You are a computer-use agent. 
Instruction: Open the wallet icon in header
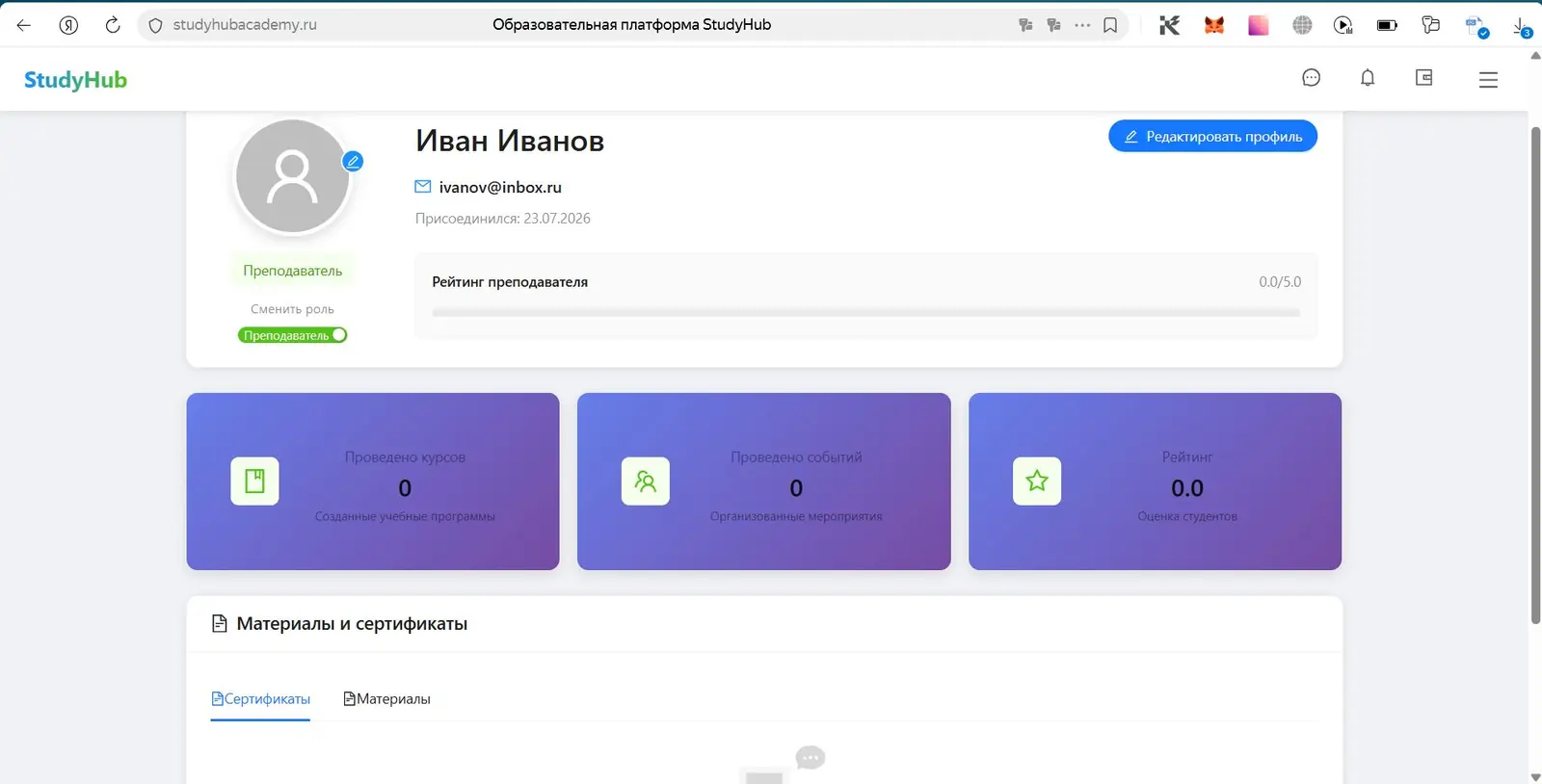pyautogui.click(x=1423, y=78)
